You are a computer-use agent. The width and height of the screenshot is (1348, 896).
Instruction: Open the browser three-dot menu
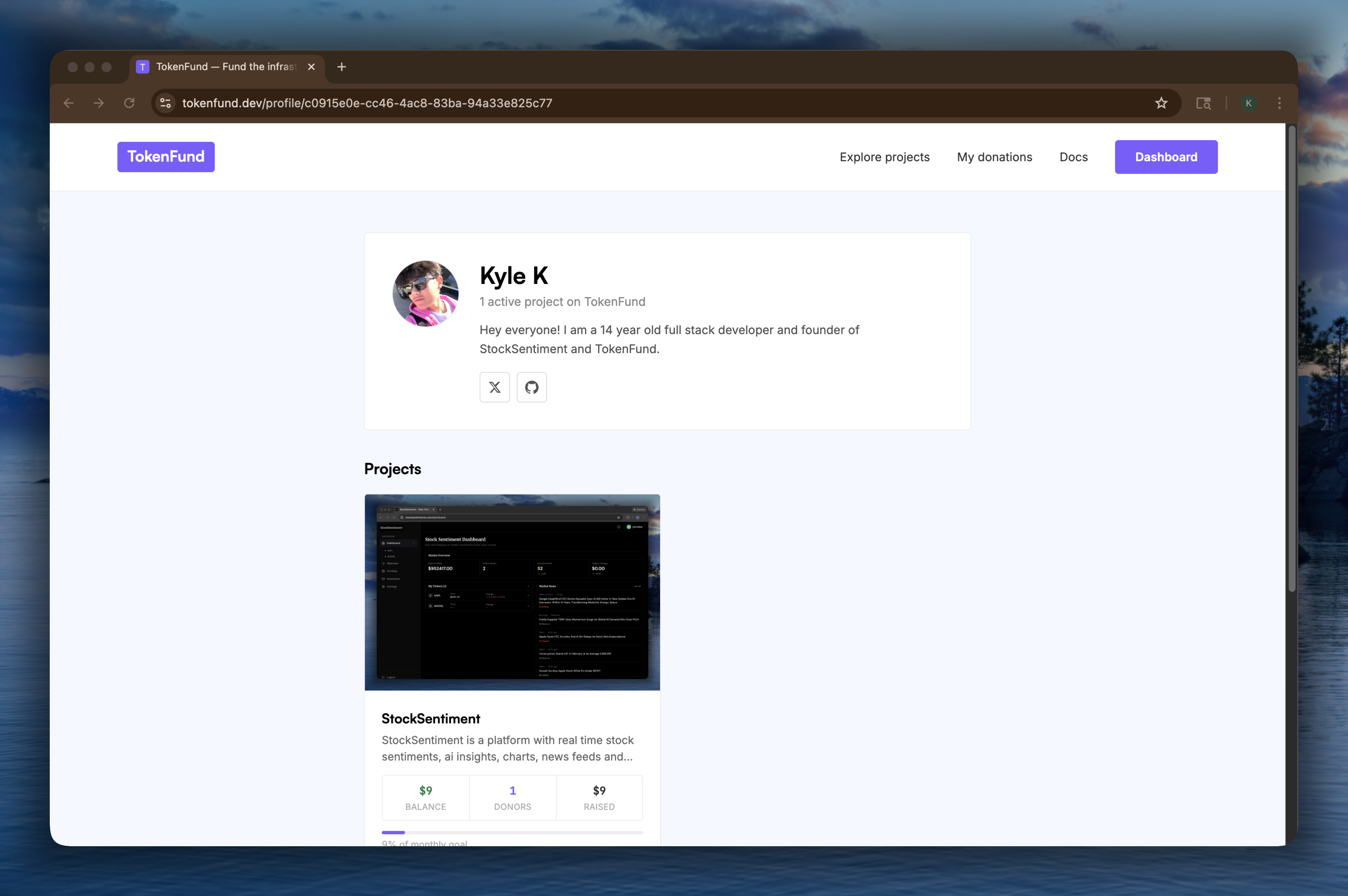pyautogui.click(x=1279, y=103)
